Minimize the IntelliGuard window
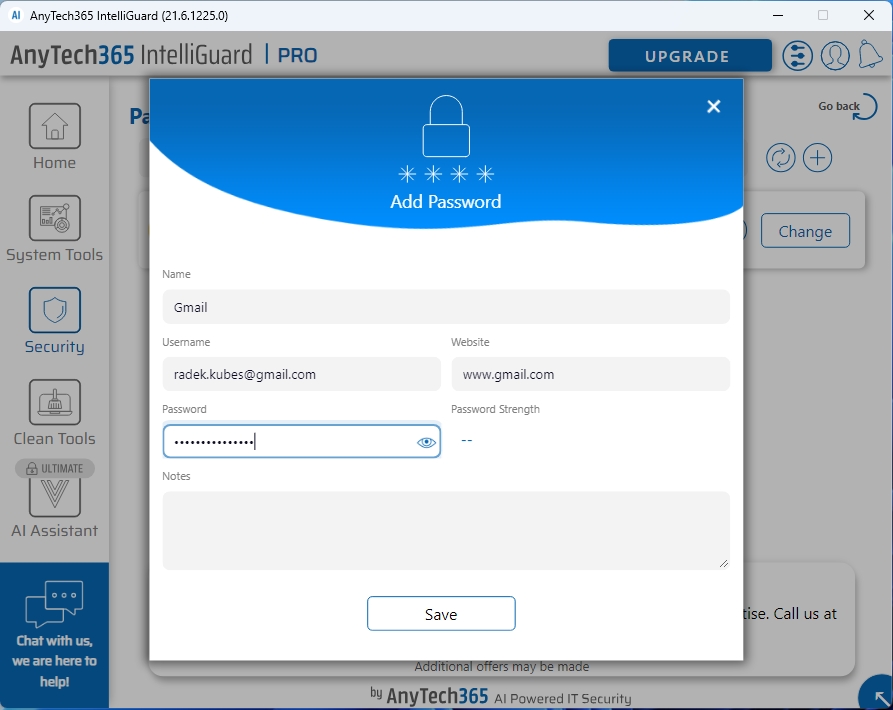Viewport: 893px width, 710px height. click(x=778, y=15)
